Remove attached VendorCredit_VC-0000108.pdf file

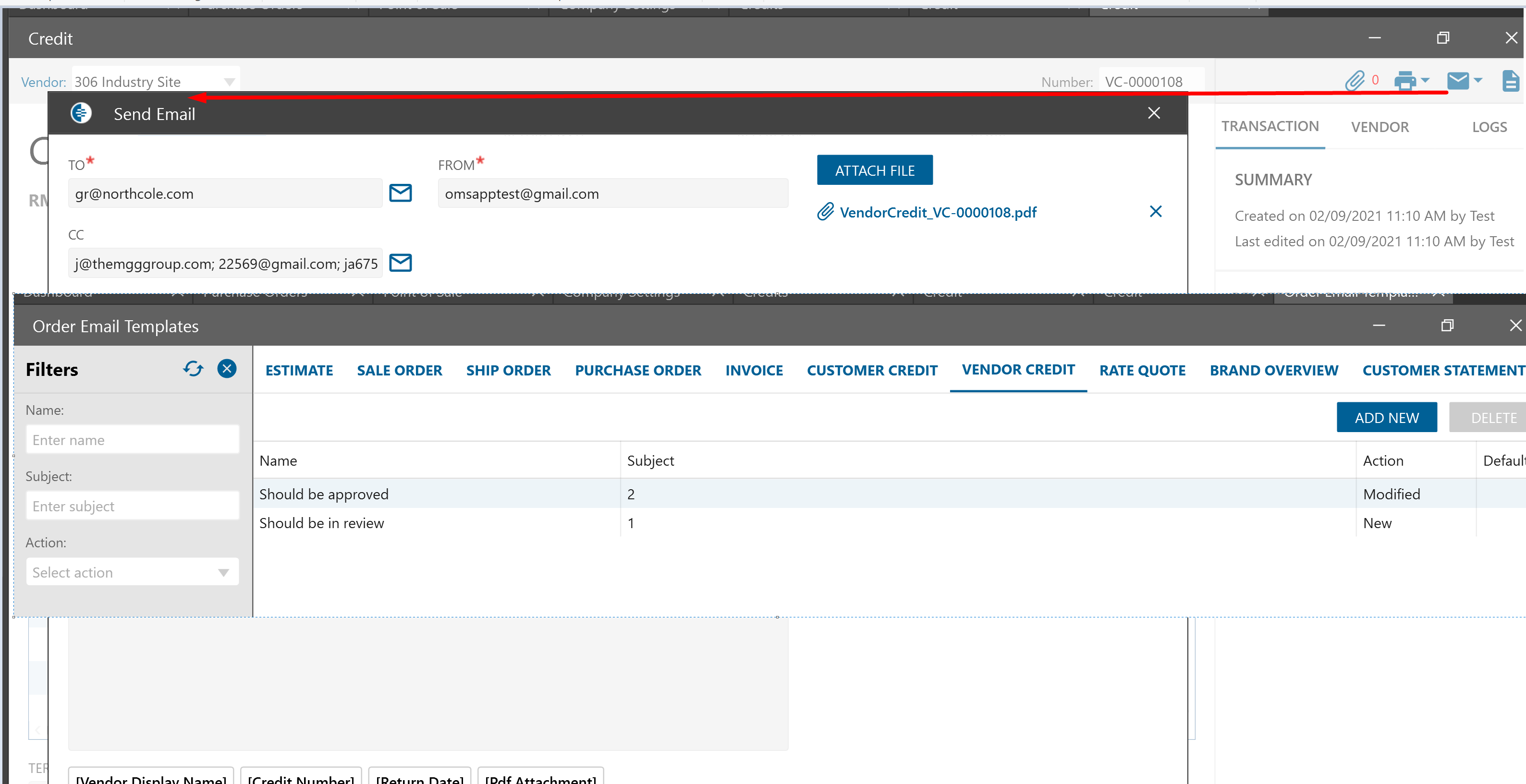coord(1155,211)
